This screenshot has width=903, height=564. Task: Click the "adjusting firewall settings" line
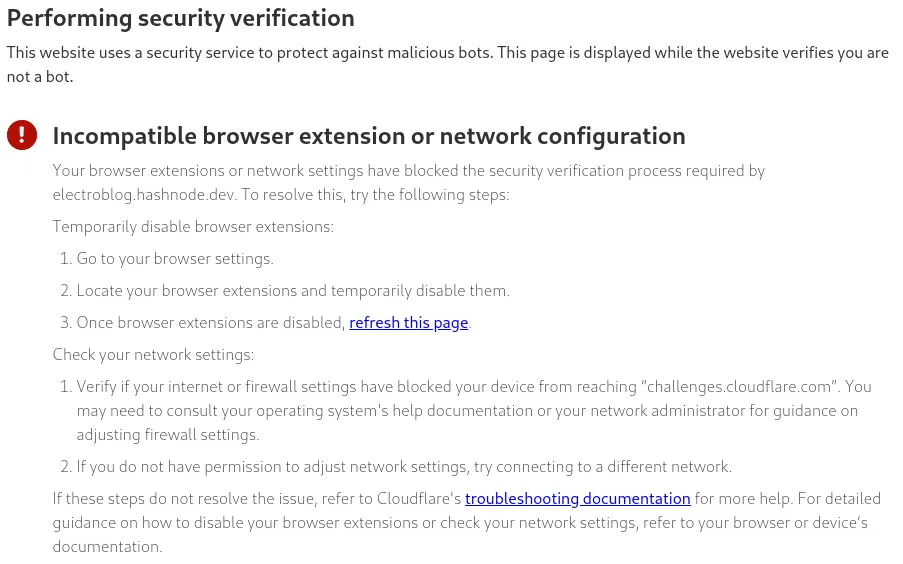click(x=168, y=435)
